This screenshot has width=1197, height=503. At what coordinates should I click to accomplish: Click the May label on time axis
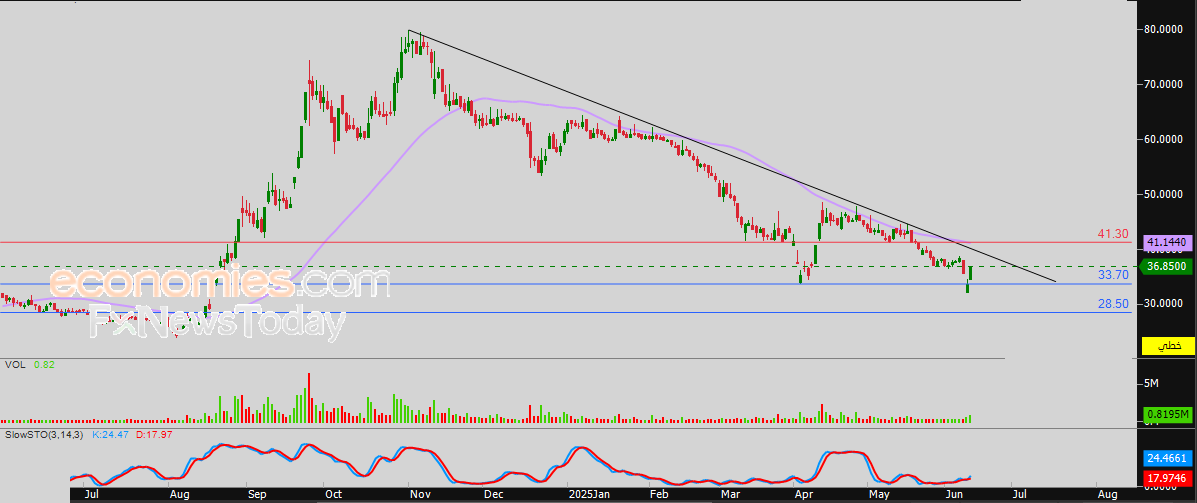click(881, 495)
